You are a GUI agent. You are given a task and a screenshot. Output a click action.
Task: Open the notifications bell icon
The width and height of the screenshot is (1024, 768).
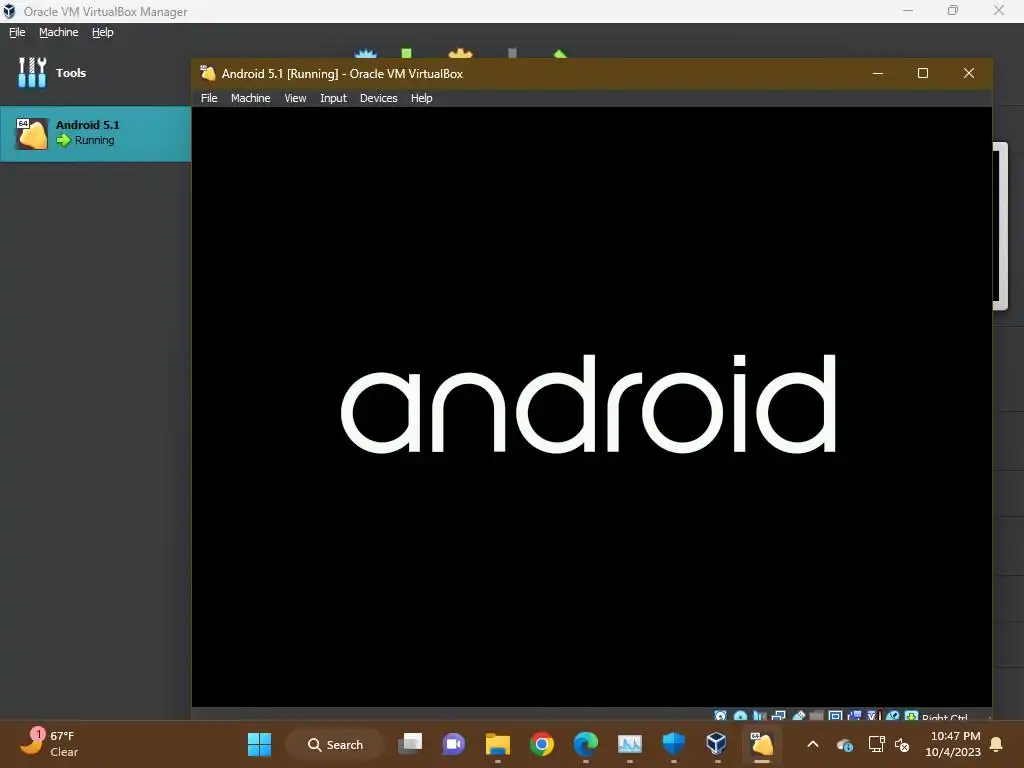[x=997, y=744]
